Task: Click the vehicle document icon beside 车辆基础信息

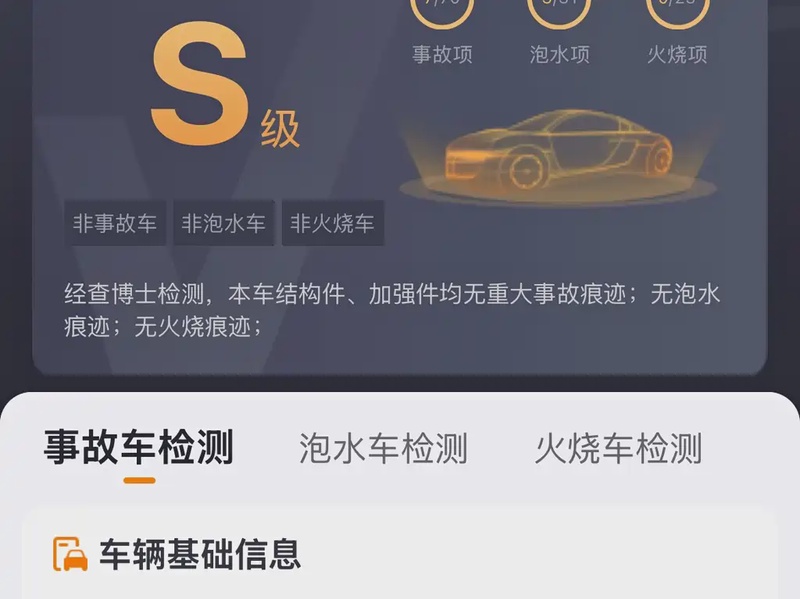Action: pyautogui.click(x=70, y=554)
